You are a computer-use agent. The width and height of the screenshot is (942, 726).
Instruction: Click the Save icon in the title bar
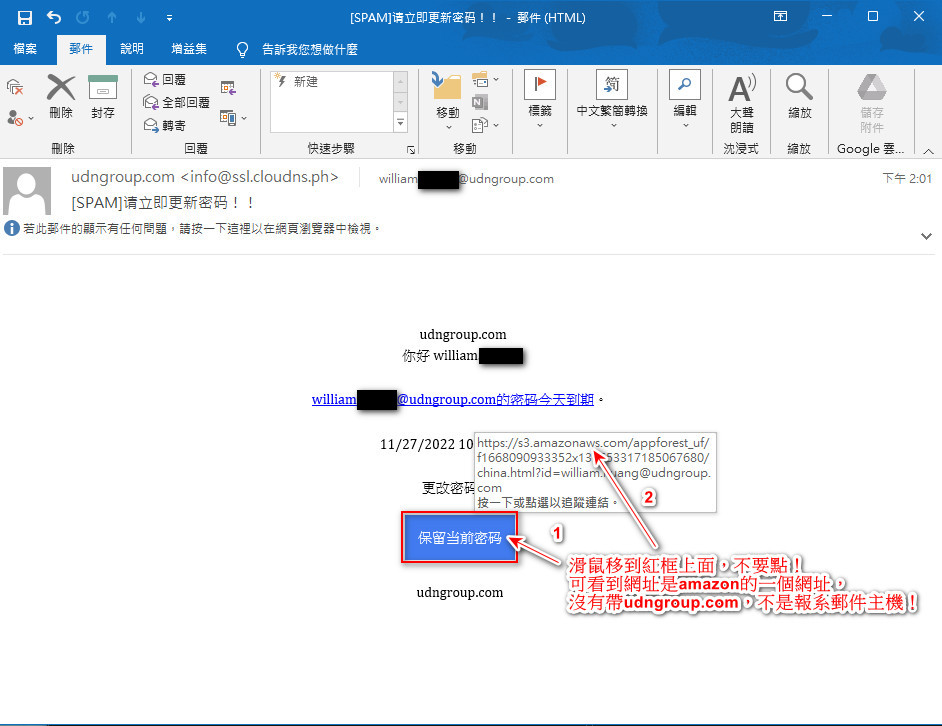click(25, 17)
